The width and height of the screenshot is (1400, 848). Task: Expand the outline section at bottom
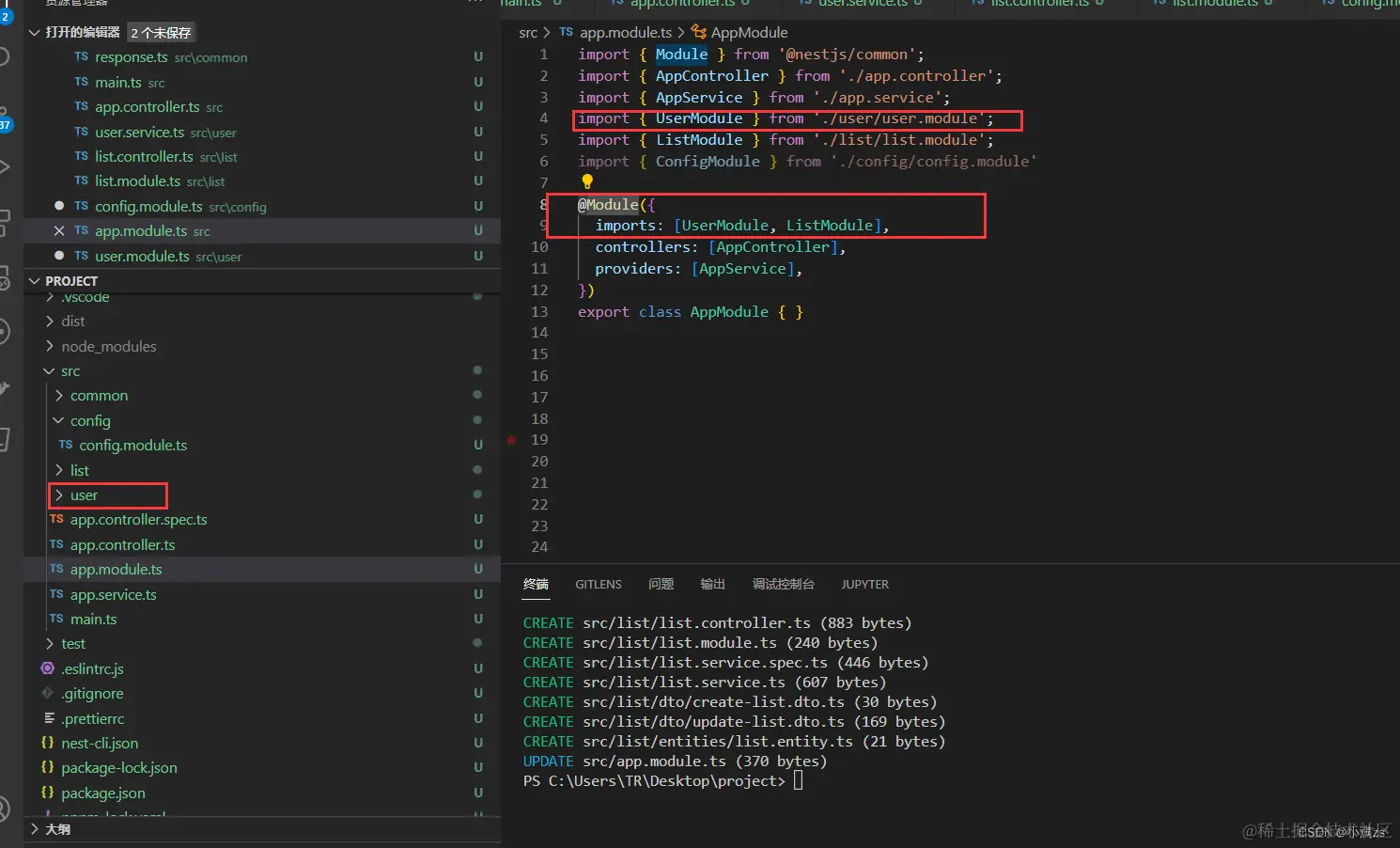coord(261,829)
